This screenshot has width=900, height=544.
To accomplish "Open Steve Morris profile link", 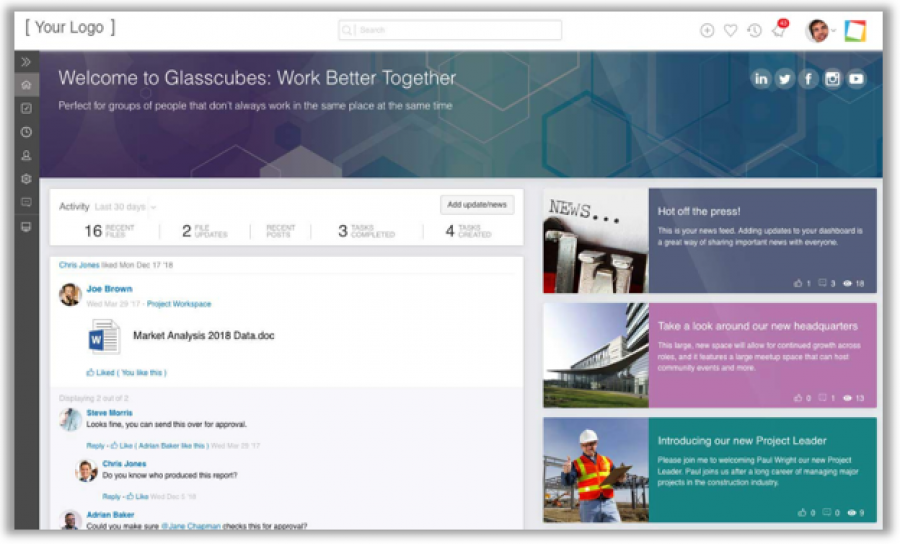I will pos(109,413).
